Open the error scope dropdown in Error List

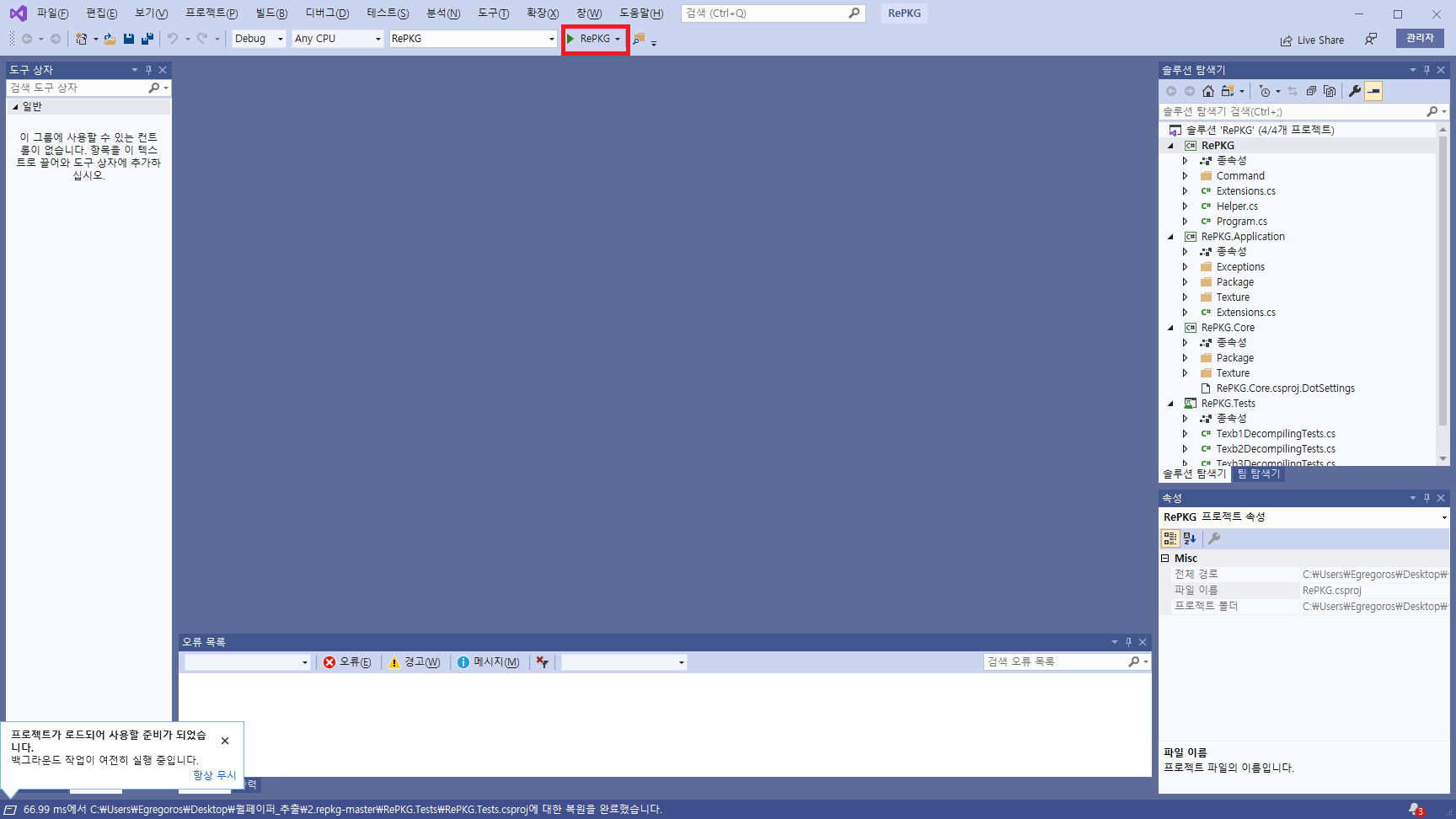[248, 662]
